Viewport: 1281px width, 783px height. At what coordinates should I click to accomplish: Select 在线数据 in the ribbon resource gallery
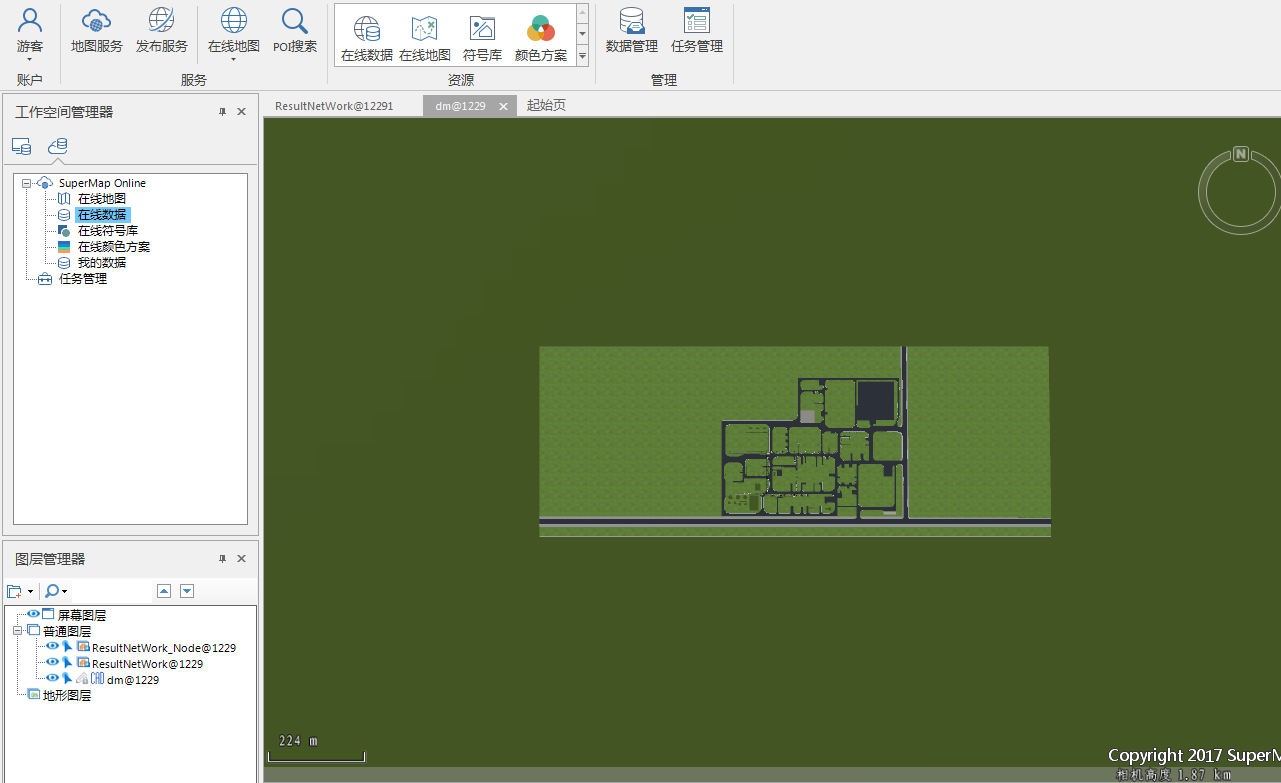click(x=367, y=40)
